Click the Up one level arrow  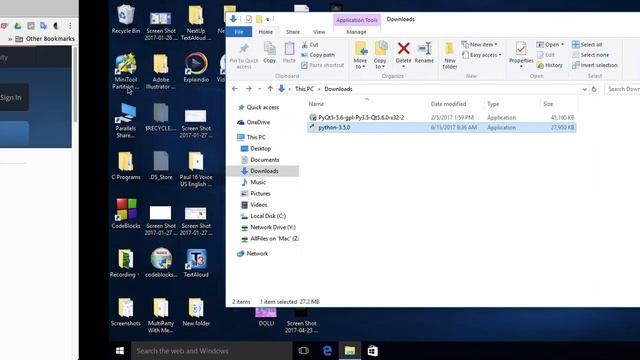tap(270, 89)
